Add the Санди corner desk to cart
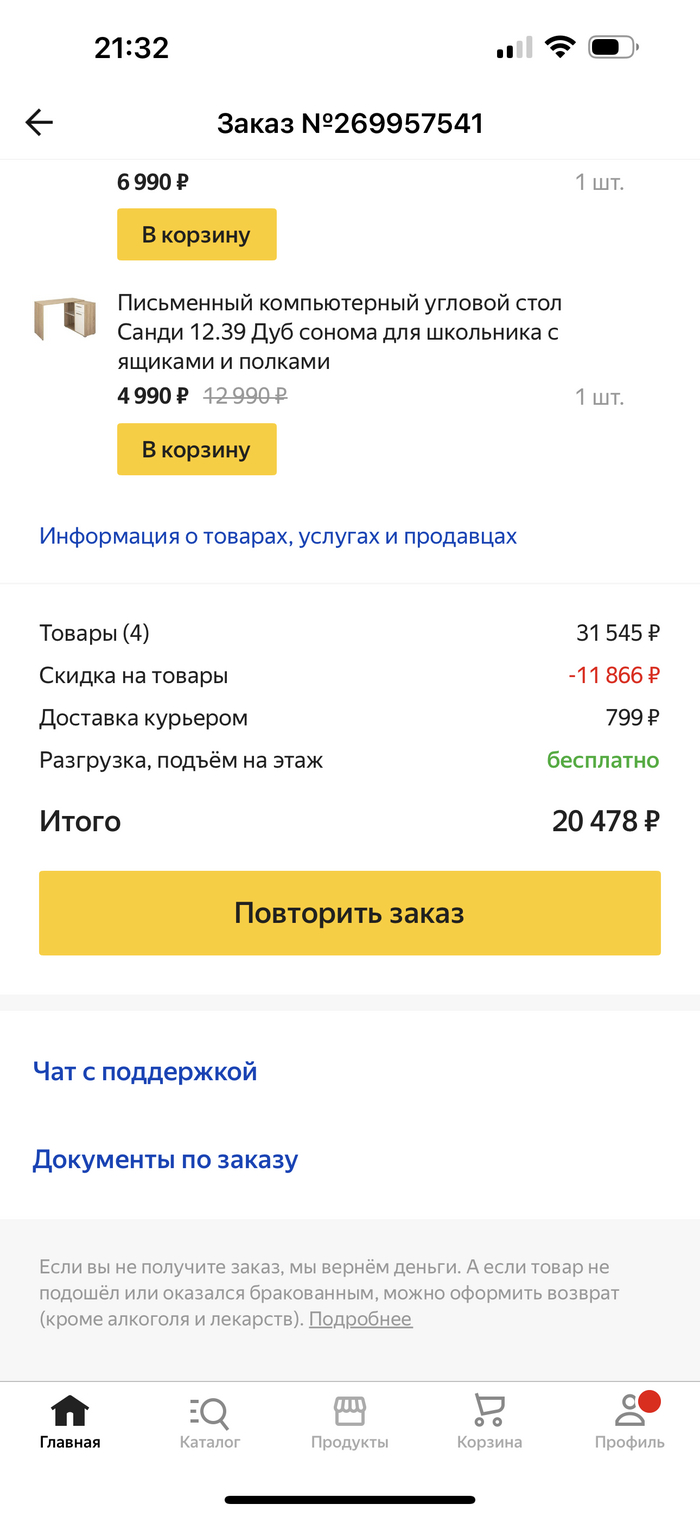700x1517 pixels. (197, 450)
